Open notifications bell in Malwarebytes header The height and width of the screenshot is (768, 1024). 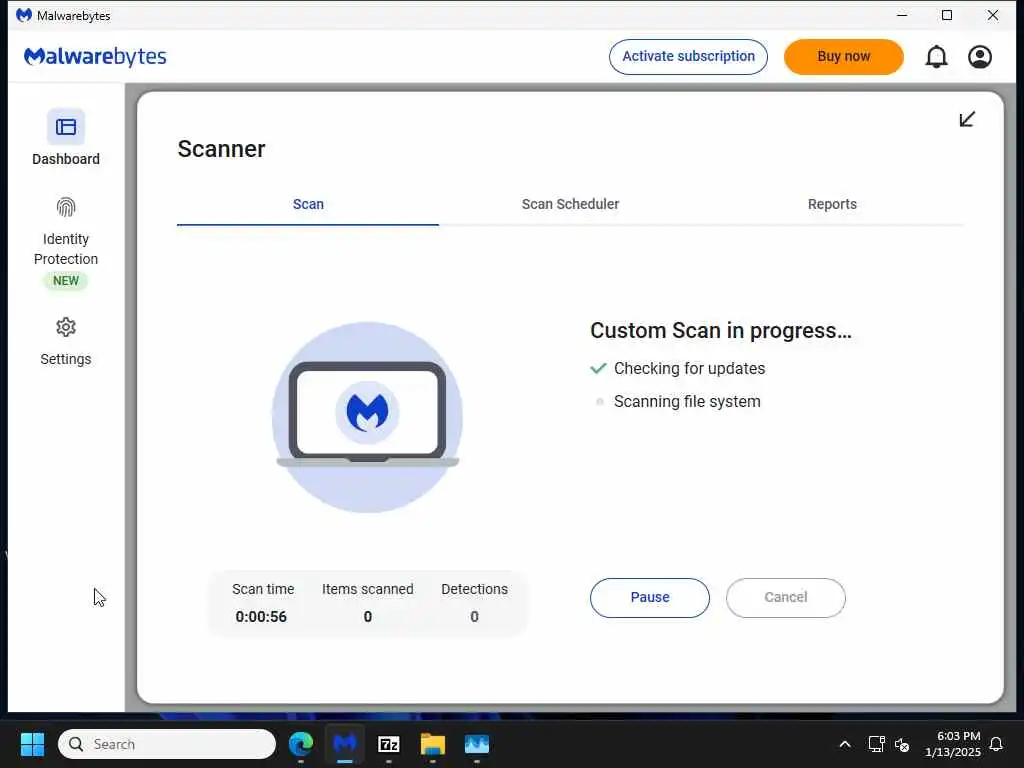[936, 57]
